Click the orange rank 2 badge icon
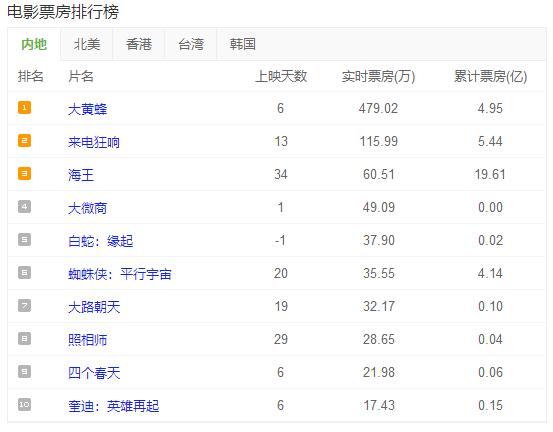The width and height of the screenshot is (553, 432). pyautogui.click(x=24, y=141)
